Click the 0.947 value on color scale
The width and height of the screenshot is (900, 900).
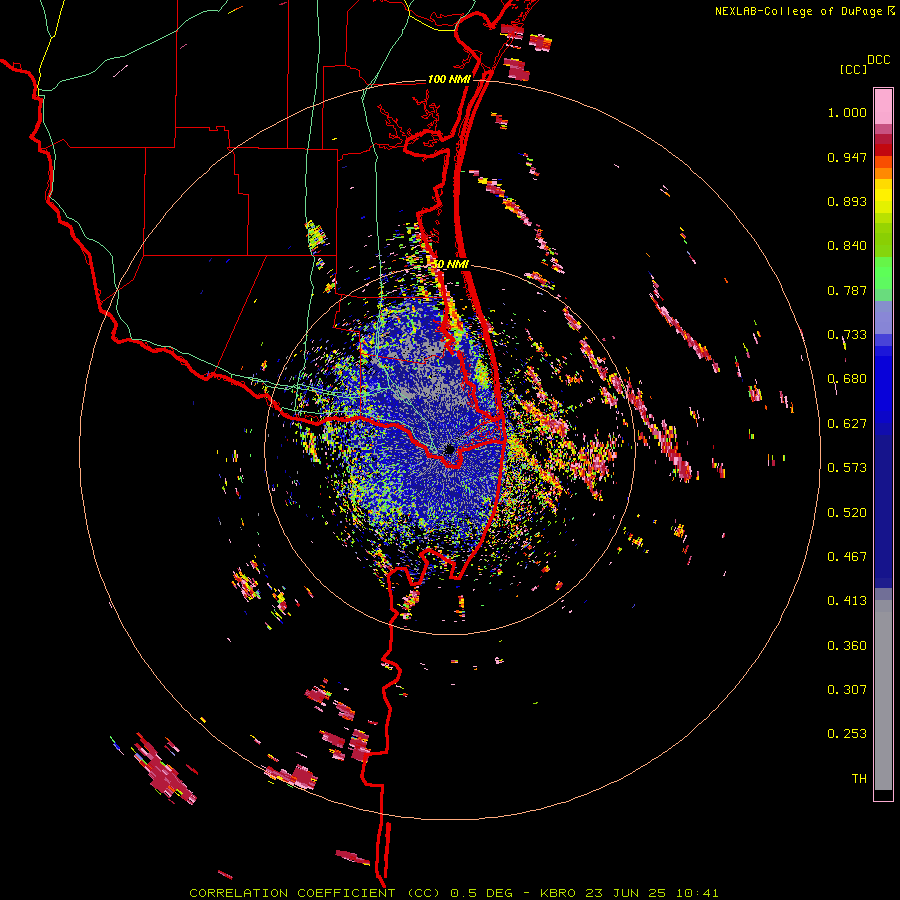pos(847,157)
